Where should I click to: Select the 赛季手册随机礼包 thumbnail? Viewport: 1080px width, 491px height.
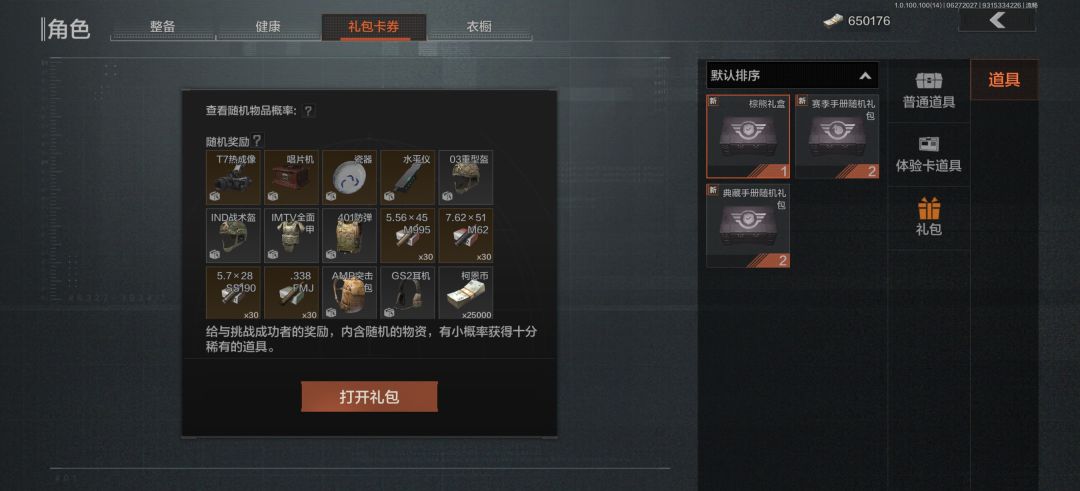(837, 136)
